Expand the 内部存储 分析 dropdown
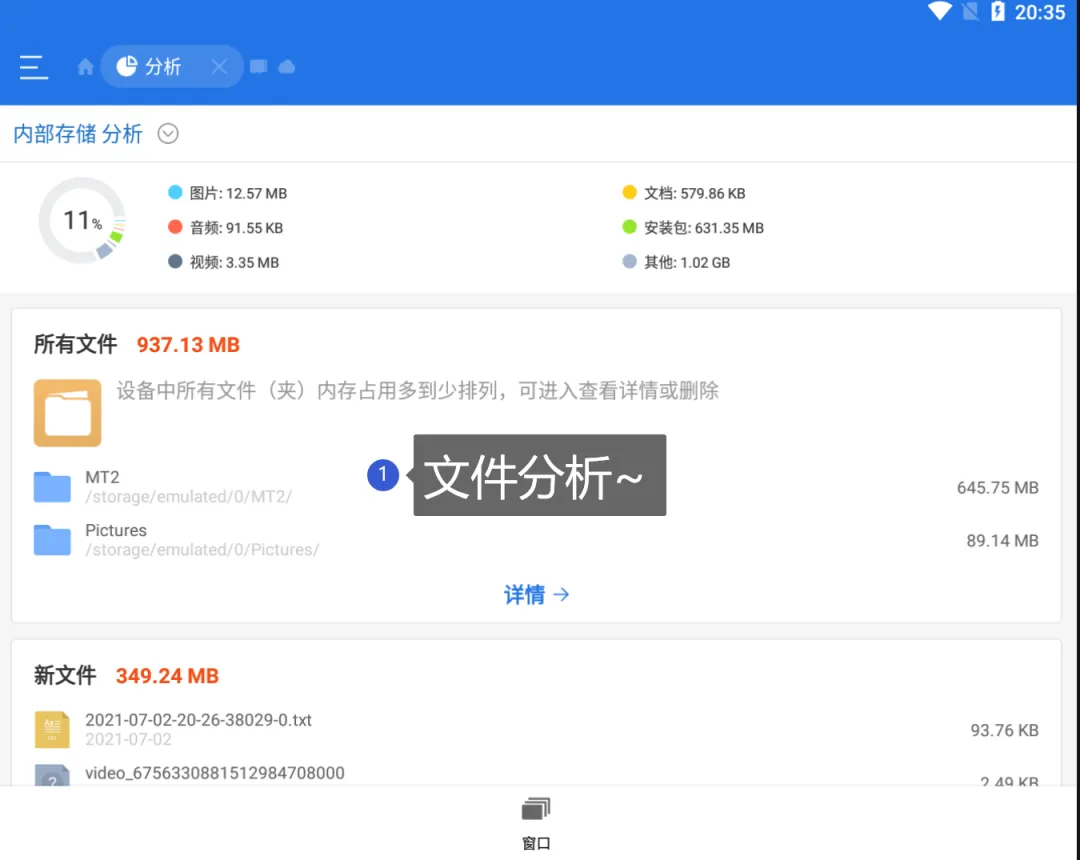The width and height of the screenshot is (1080, 860). click(x=168, y=134)
